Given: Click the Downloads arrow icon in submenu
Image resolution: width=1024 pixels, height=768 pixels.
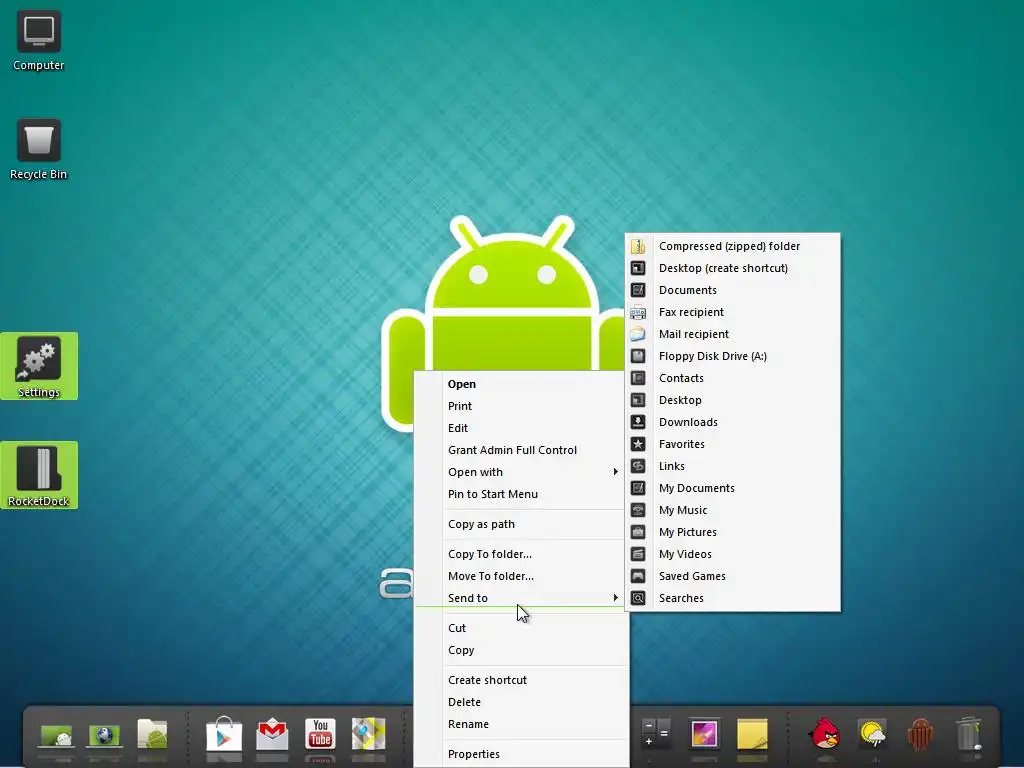Looking at the screenshot, I should coord(638,422).
